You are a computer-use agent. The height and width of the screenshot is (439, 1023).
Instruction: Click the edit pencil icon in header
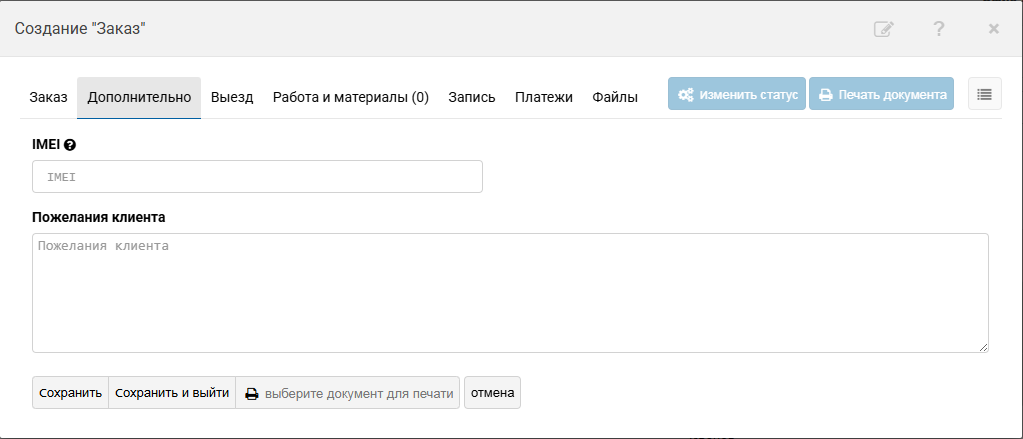(x=883, y=29)
